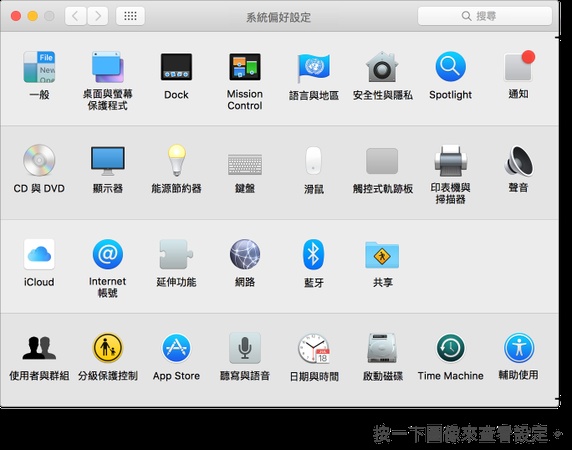Open 延伸功能 puzzle piece preferences
Viewport: 572px width, 450px height.
[176, 254]
